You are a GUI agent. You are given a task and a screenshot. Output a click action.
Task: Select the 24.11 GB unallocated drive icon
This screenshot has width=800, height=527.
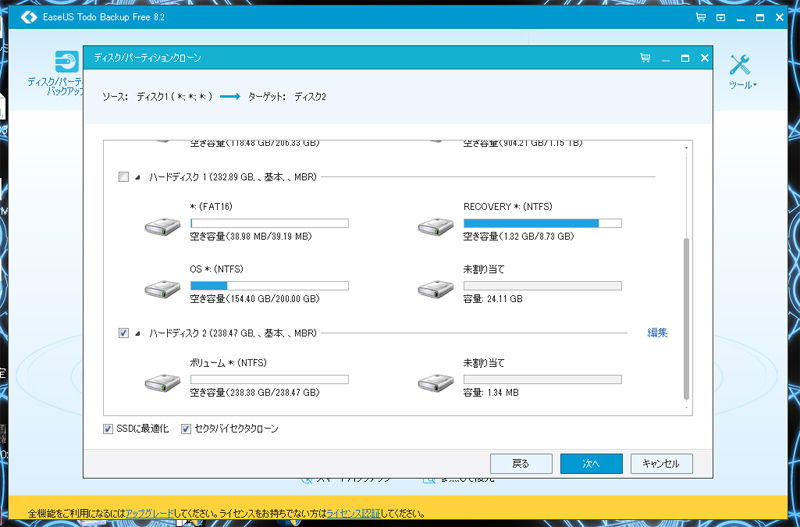pyautogui.click(x=436, y=289)
